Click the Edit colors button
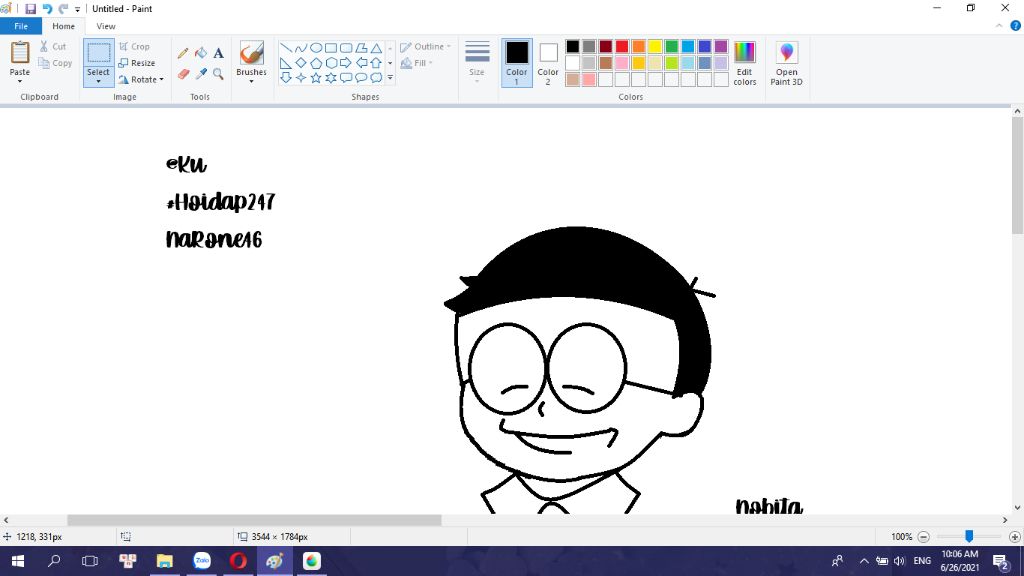This screenshot has height=576, width=1024. click(x=744, y=63)
